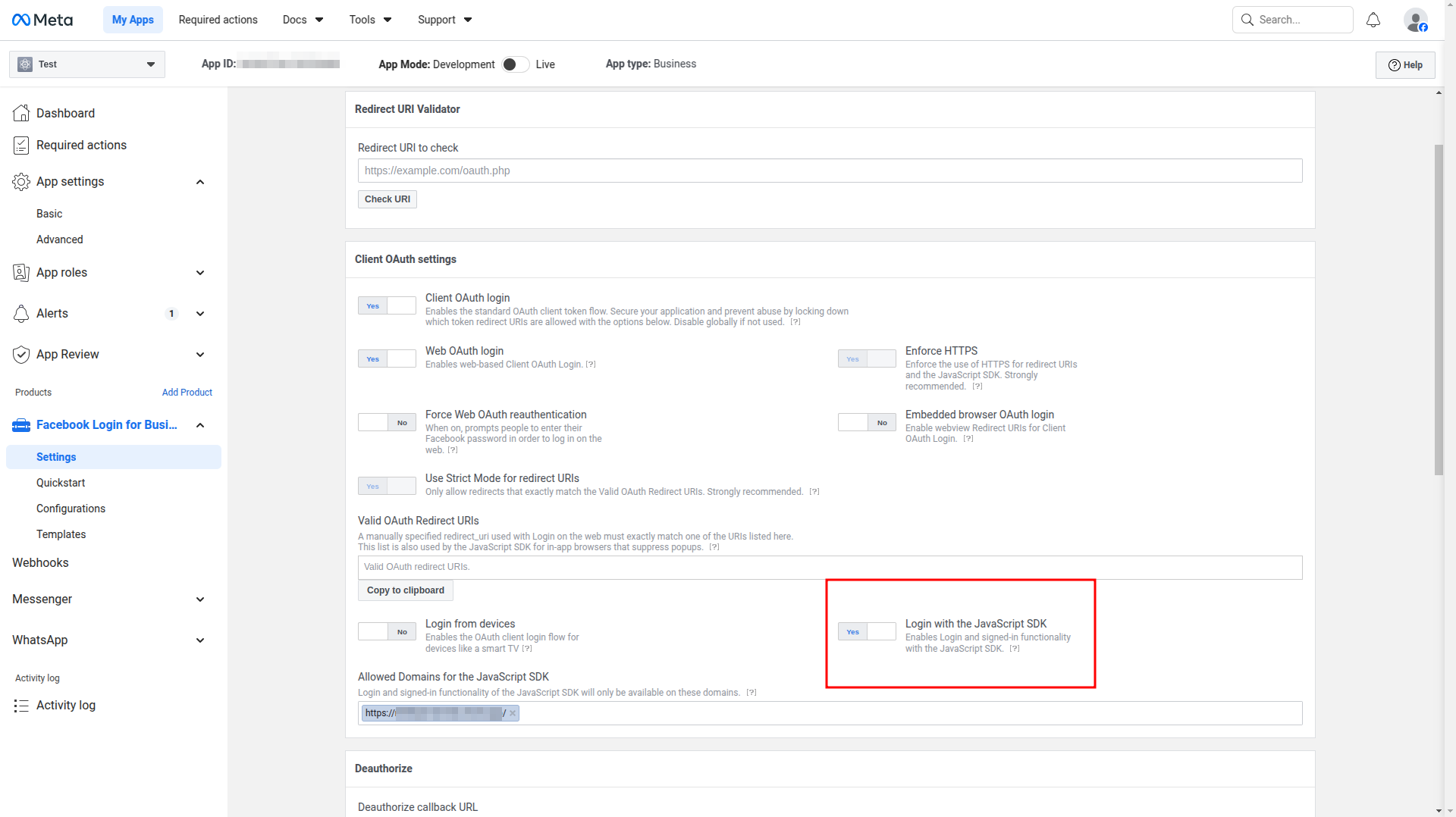Collapse the App settings section chevron
1456x817 pixels.
[x=200, y=182]
